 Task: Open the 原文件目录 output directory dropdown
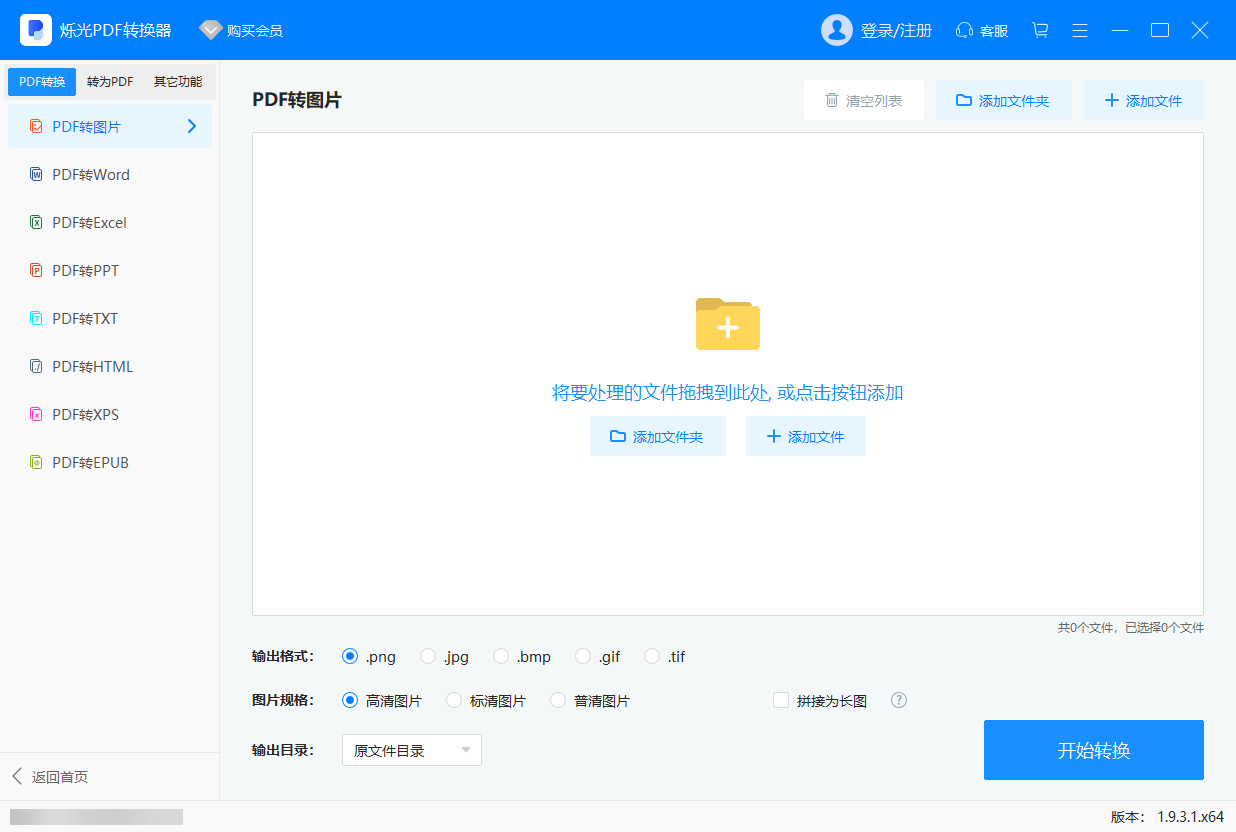pos(412,750)
